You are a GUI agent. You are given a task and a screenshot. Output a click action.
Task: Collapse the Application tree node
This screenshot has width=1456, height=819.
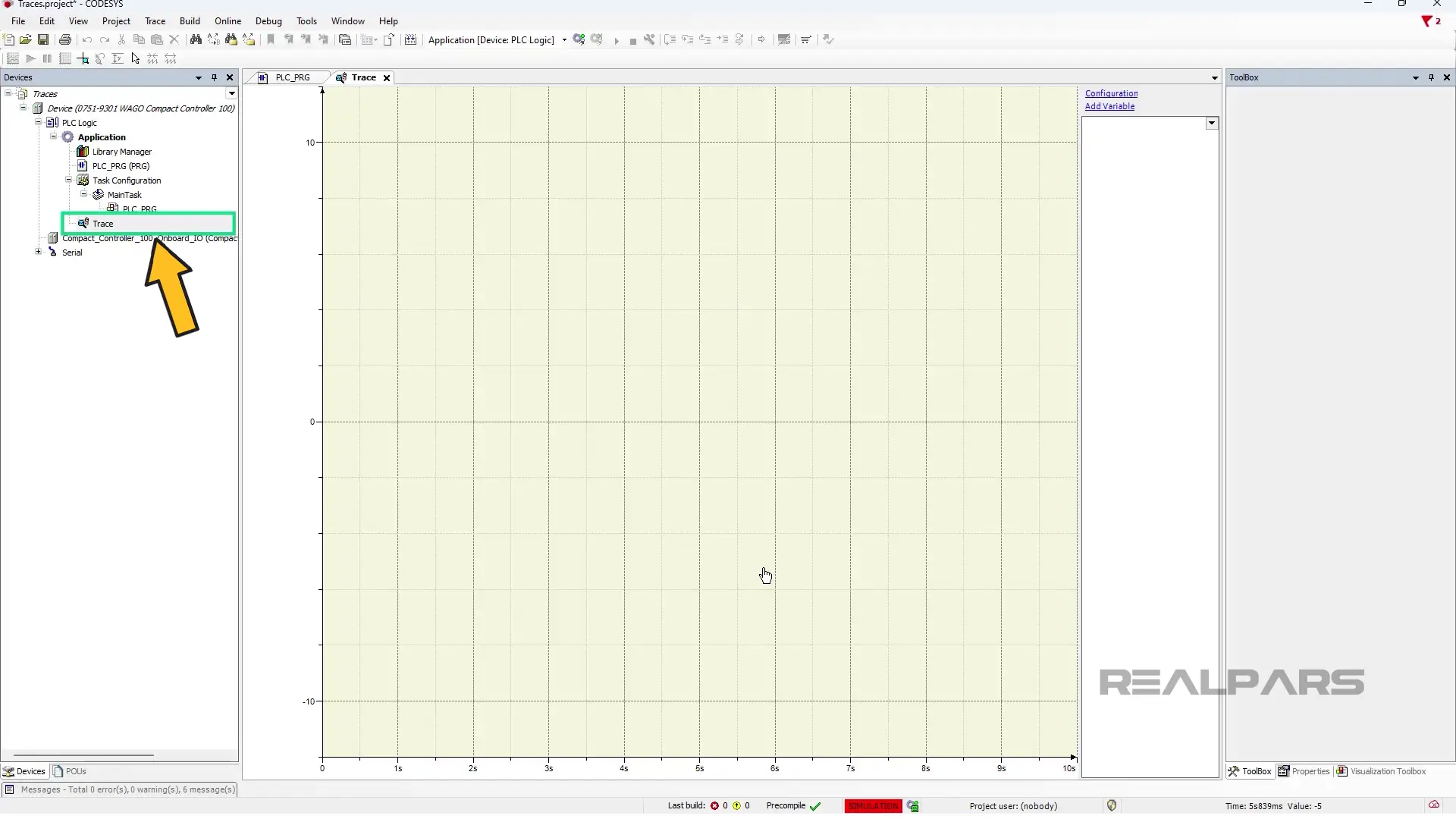coord(54,136)
